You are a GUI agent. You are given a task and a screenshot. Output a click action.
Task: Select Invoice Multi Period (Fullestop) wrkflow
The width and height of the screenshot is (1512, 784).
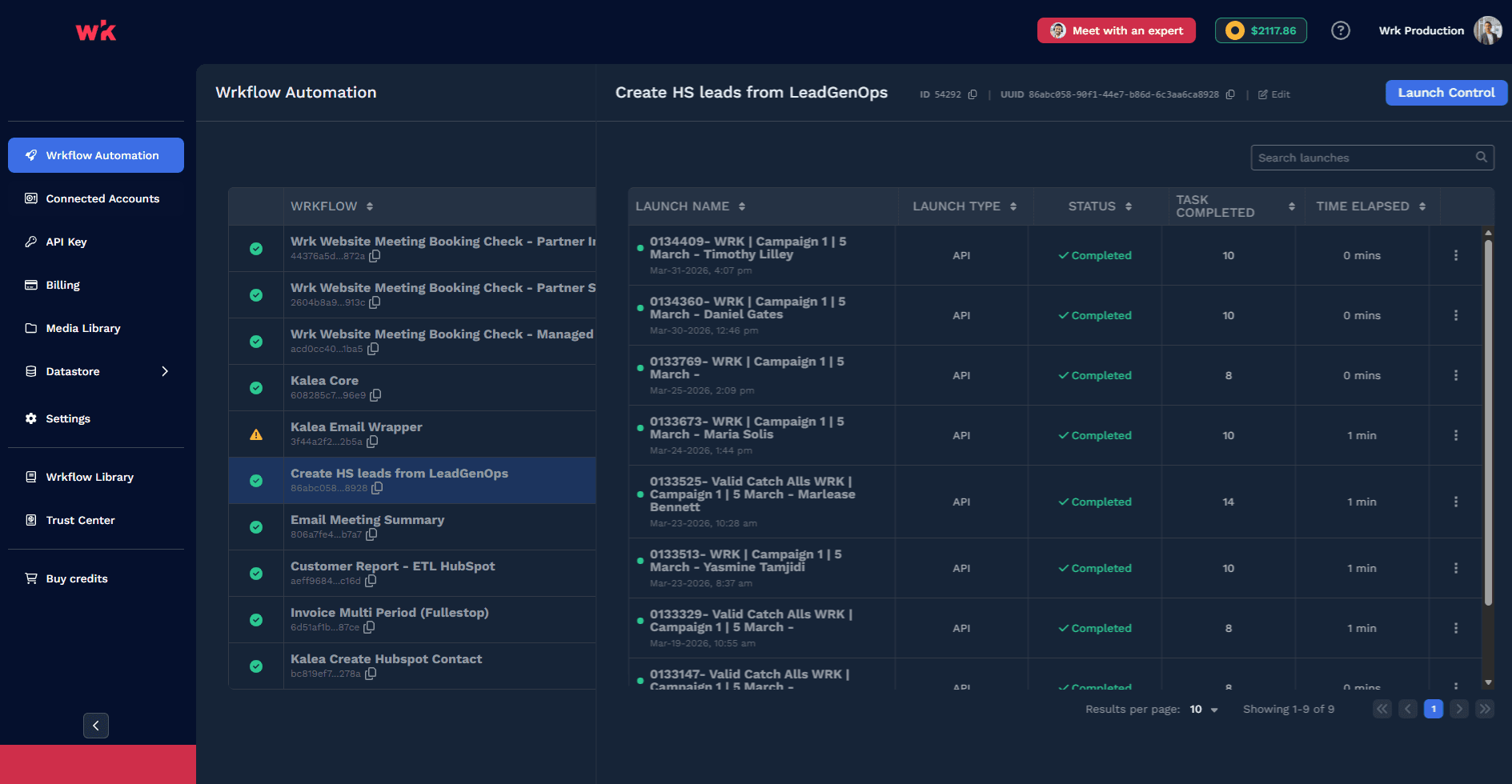[412, 620]
